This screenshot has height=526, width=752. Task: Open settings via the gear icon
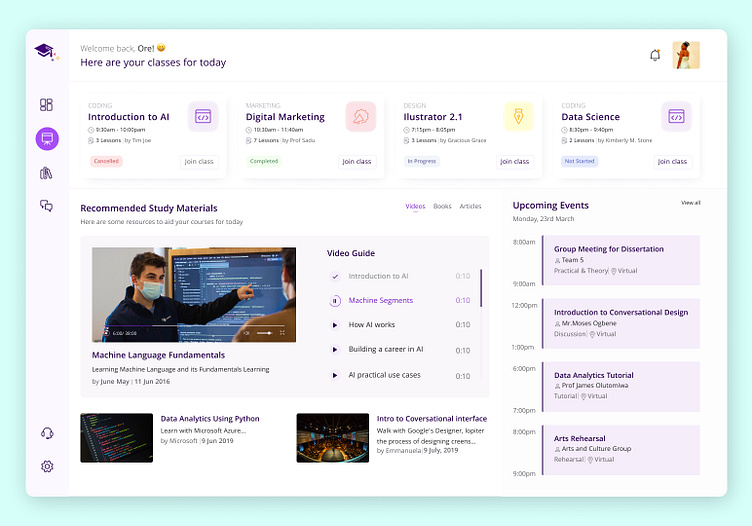click(46, 466)
